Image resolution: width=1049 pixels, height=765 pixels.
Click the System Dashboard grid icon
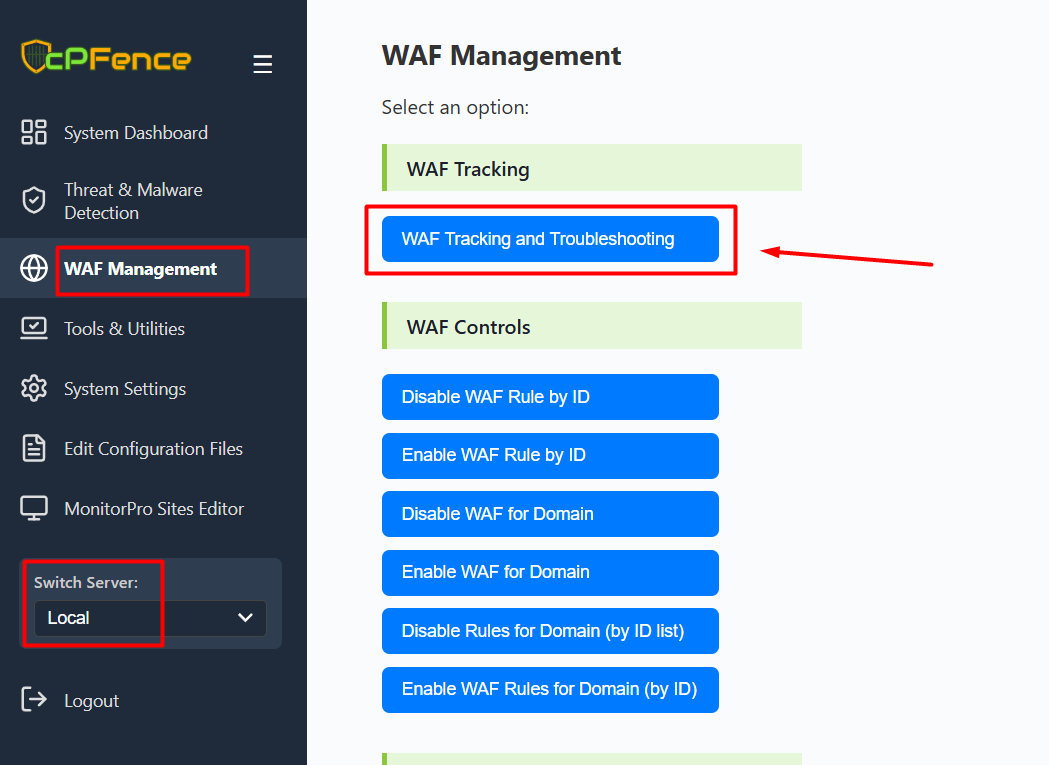point(34,132)
